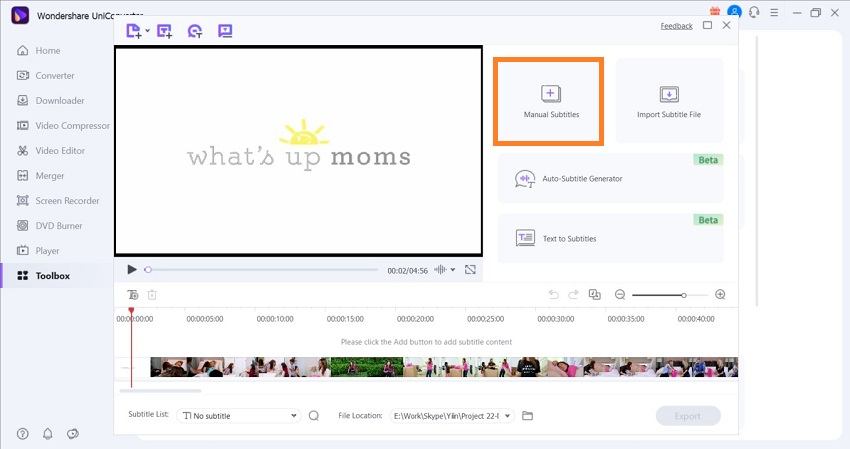
Task: Choose Import Subtitle File
Action: click(x=669, y=101)
